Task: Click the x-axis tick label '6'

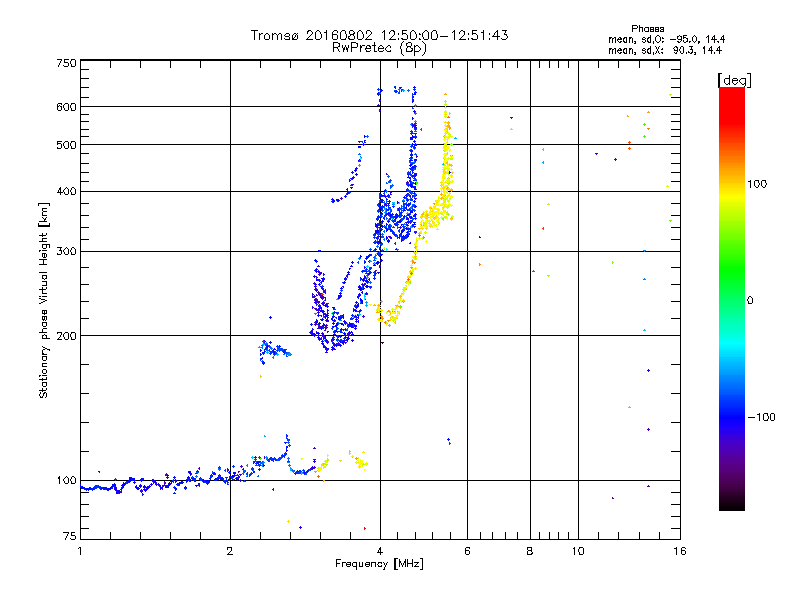Action: pyautogui.click(x=467, y=551)
